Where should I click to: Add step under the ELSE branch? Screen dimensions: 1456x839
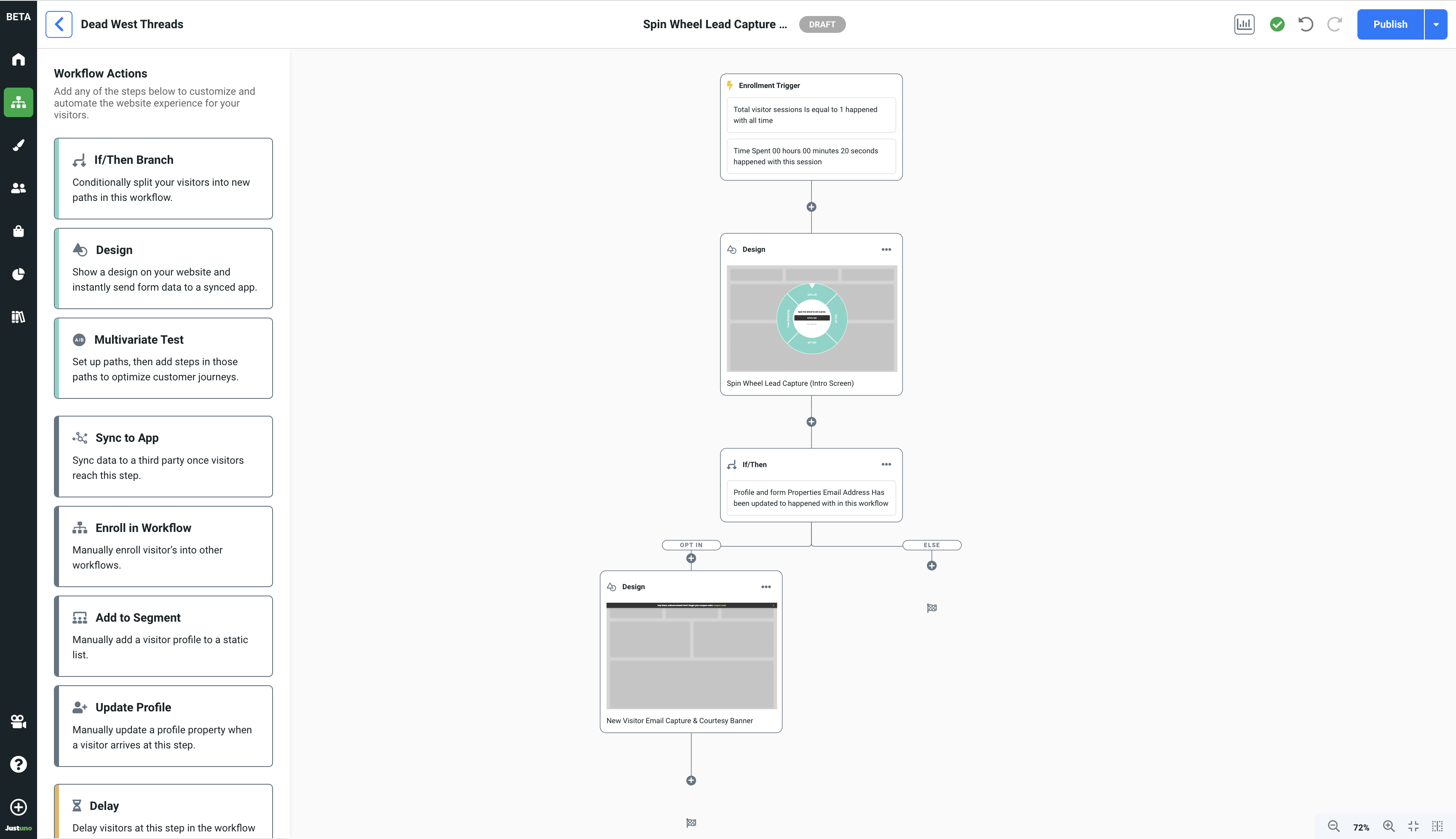[931, 566]
